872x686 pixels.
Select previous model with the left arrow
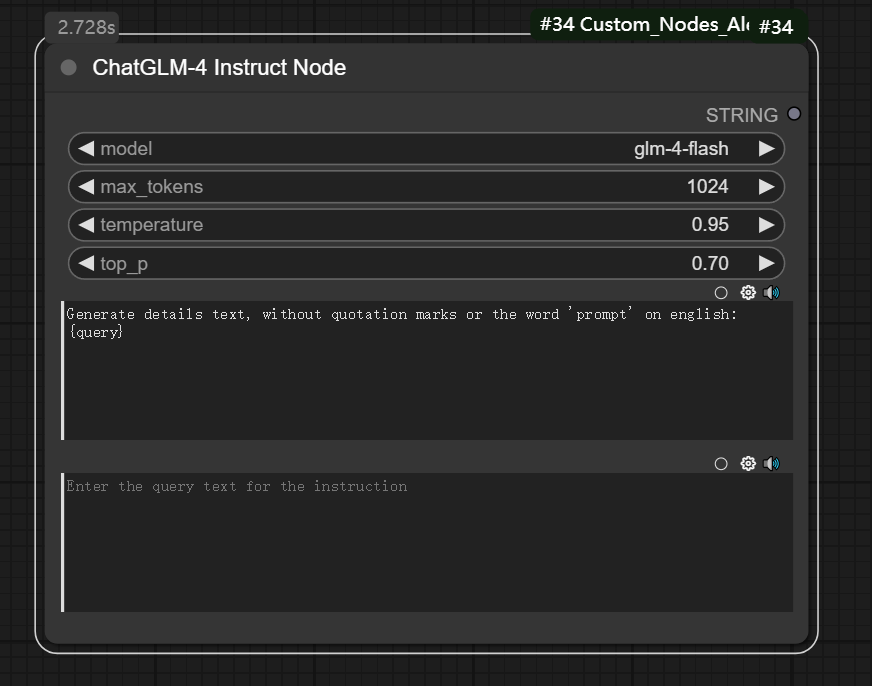pos(86,149)
